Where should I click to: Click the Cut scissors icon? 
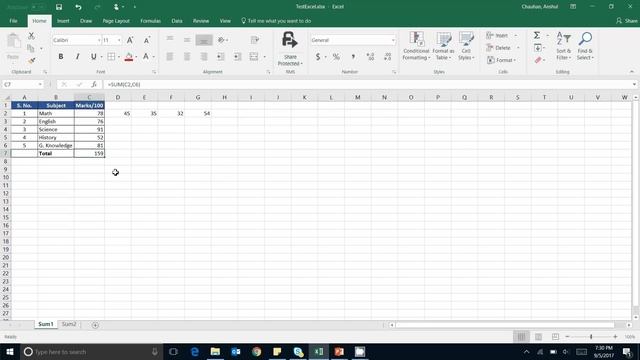point(31,36)
